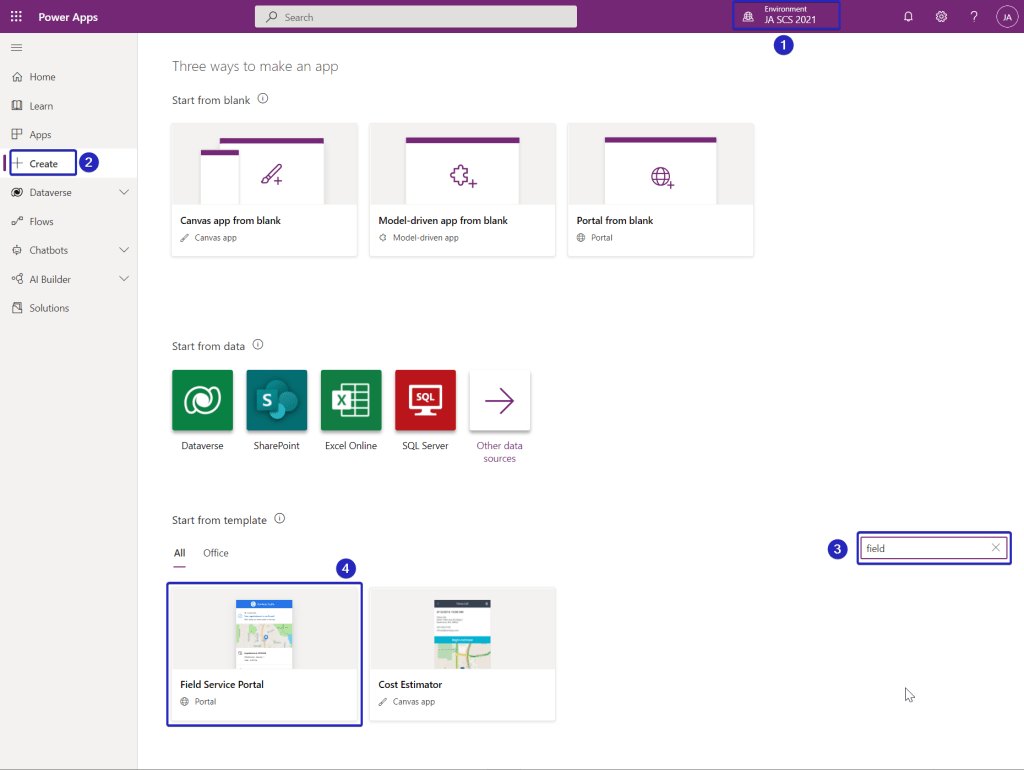Click the notifications bell icon
Viewport: 1024px width, 770px height.
tap(908, 17)
